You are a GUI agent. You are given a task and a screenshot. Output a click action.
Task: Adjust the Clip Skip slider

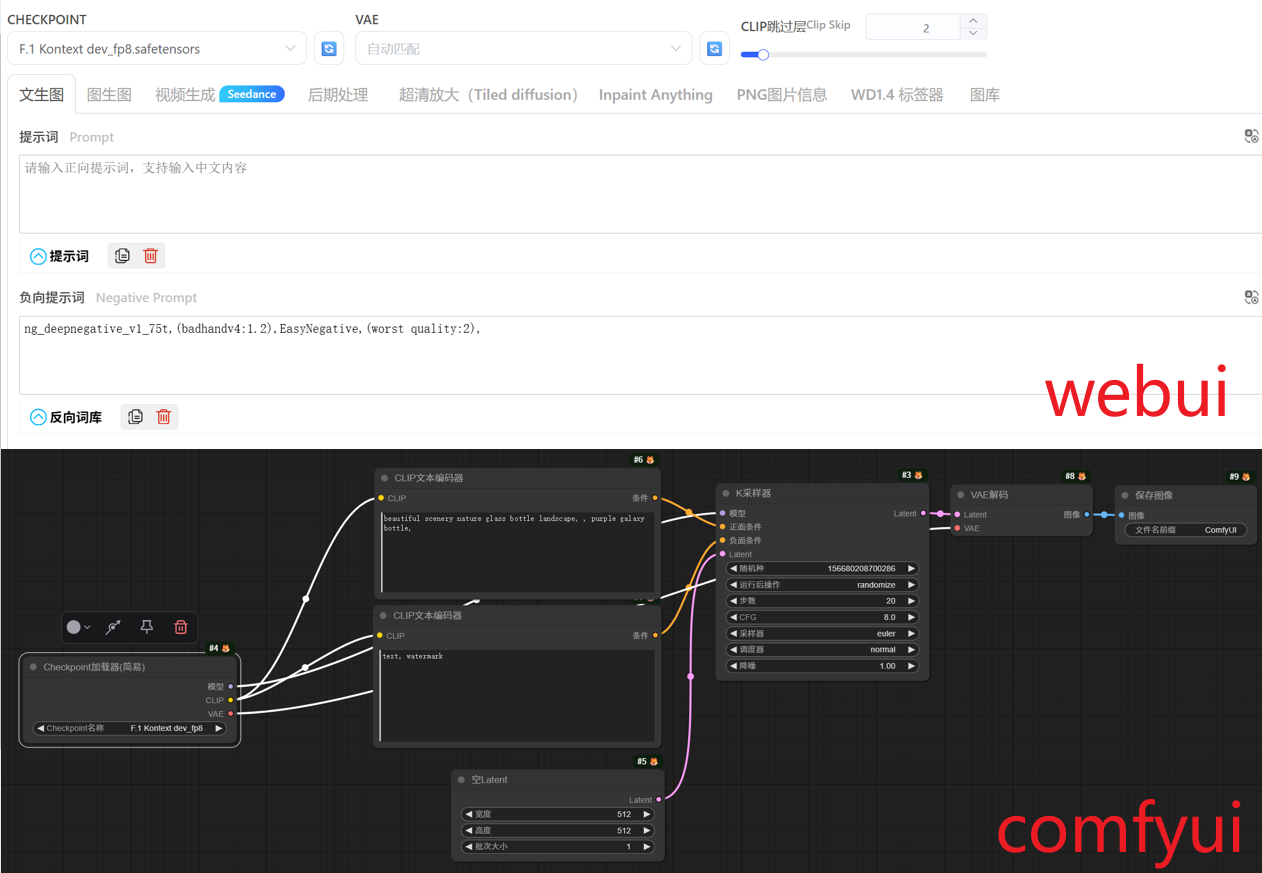(x=864, y=55)
